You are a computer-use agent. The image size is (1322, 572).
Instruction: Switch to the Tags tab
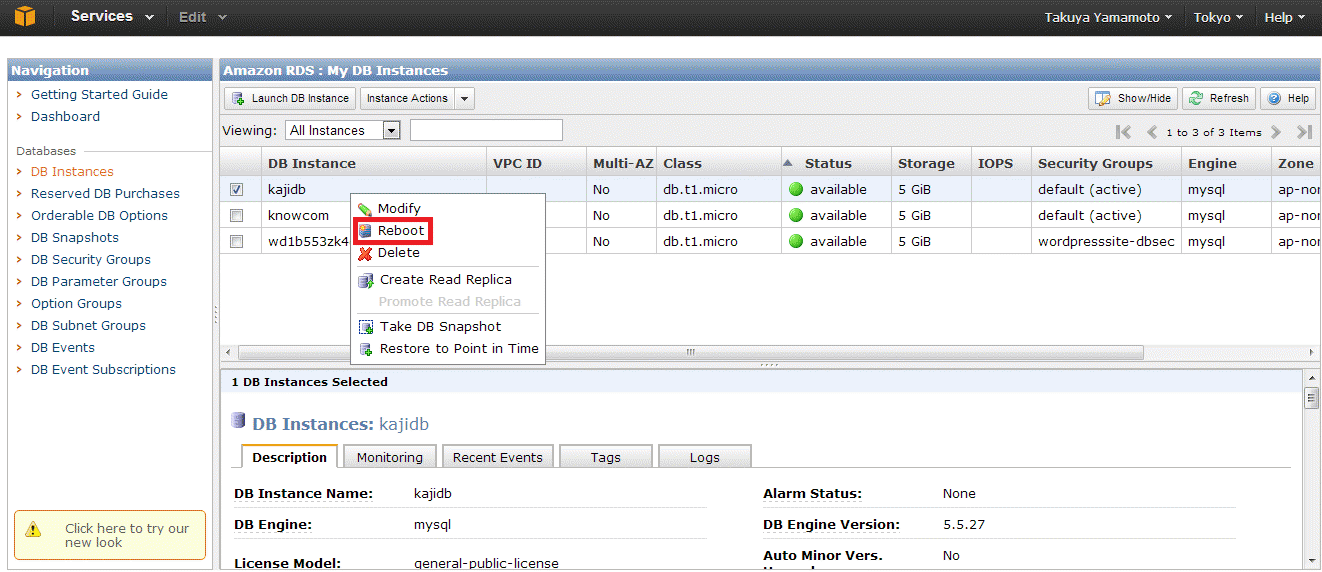[606, 457]
